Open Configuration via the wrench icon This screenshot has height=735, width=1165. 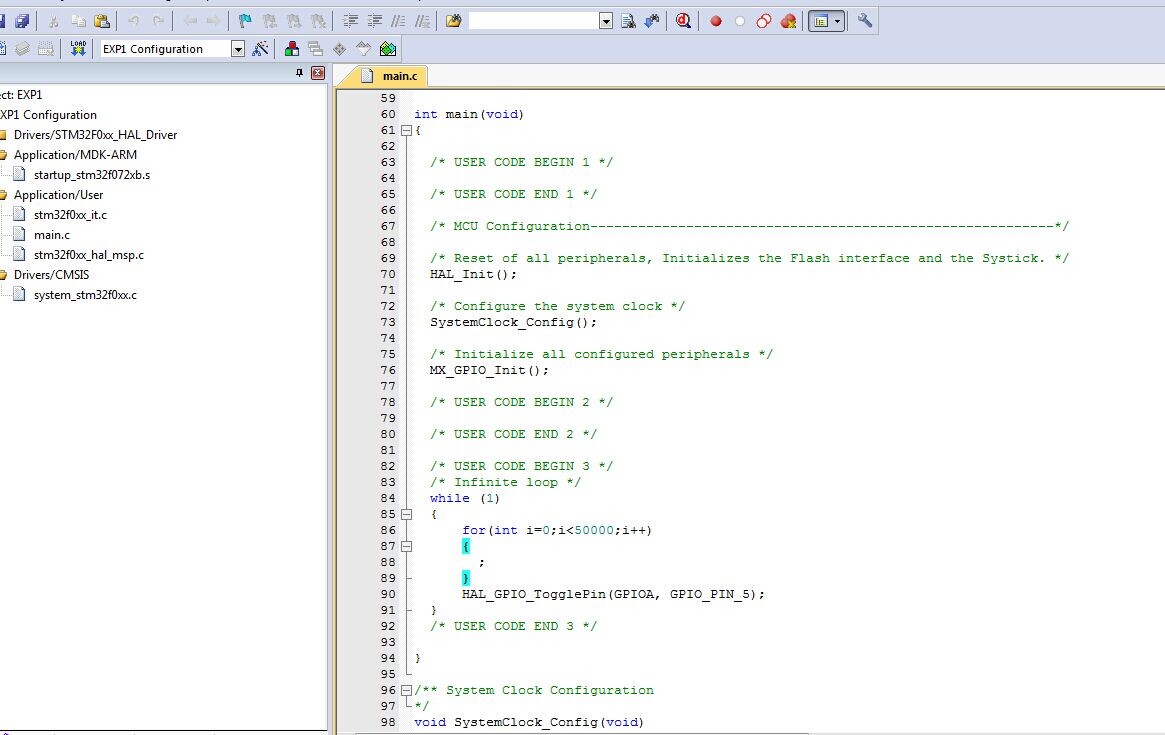(x=865, y=20)
